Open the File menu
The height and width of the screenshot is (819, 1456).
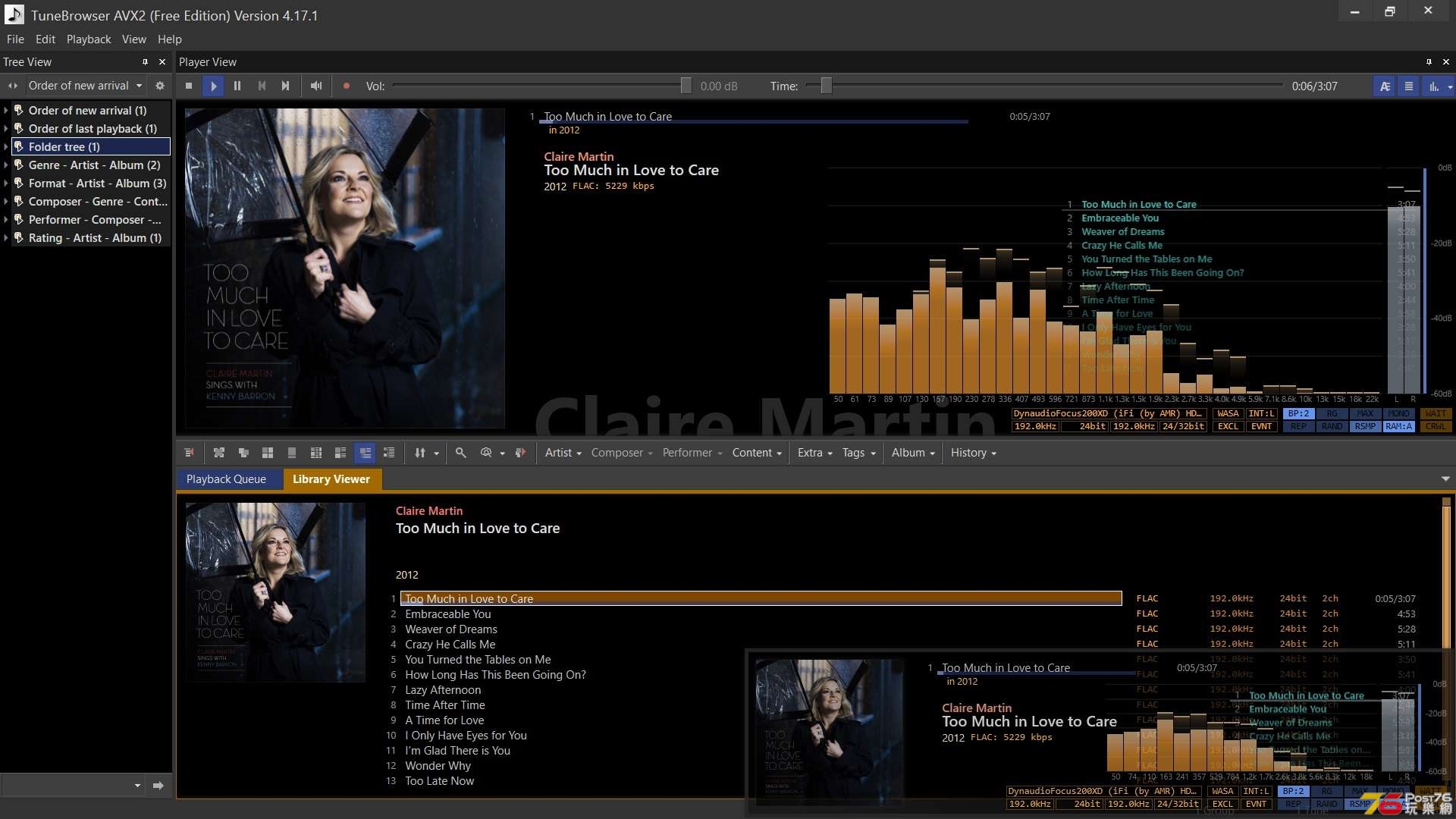click(15, 39)
